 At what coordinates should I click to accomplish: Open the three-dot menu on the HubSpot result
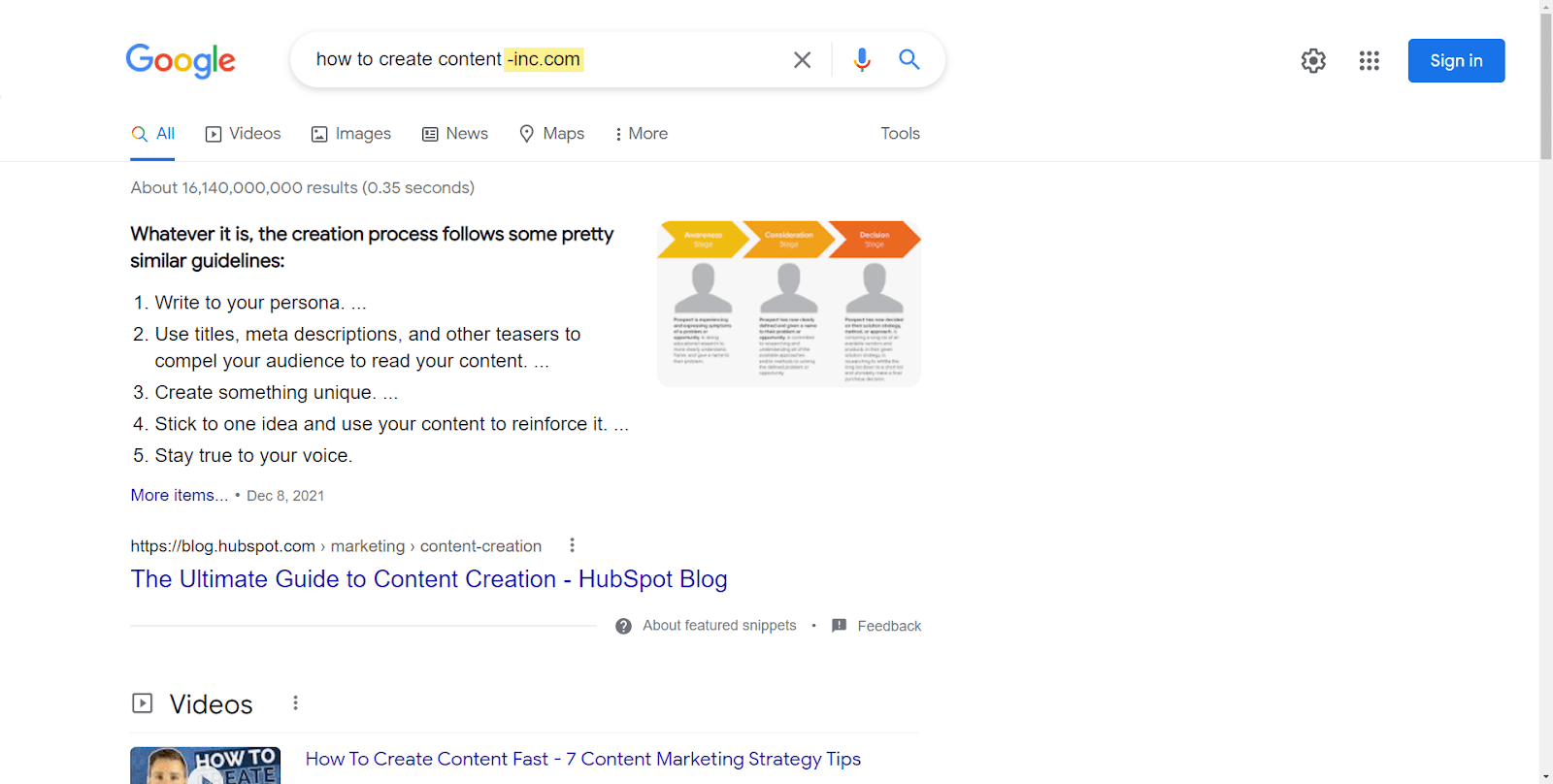pyautogui.click(x=572, y=545)
